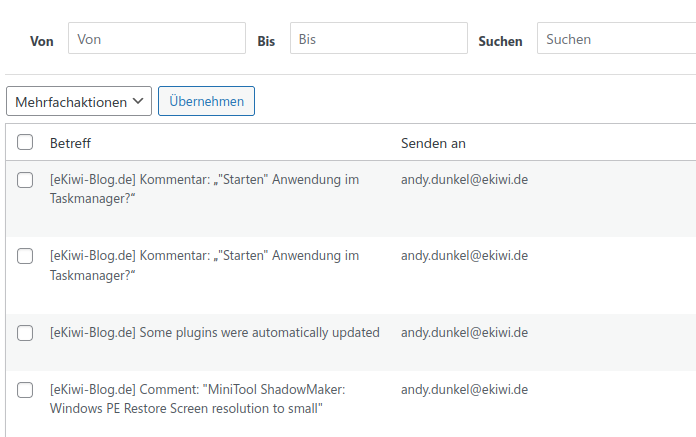The image size is (696, 437).
Task: Click recipient address in the plugins updated row
Action: click(x=464, y=333)
